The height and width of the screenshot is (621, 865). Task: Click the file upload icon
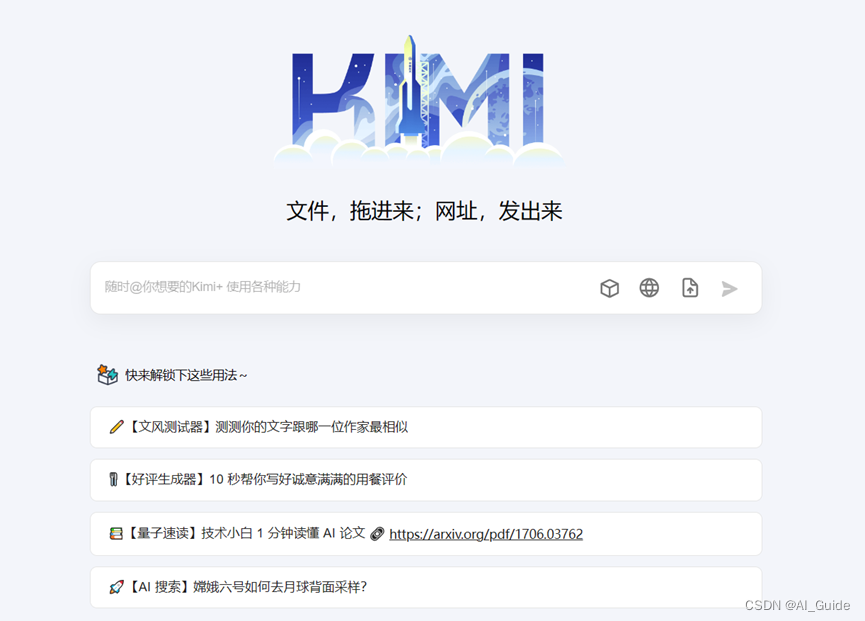point(689,288)
